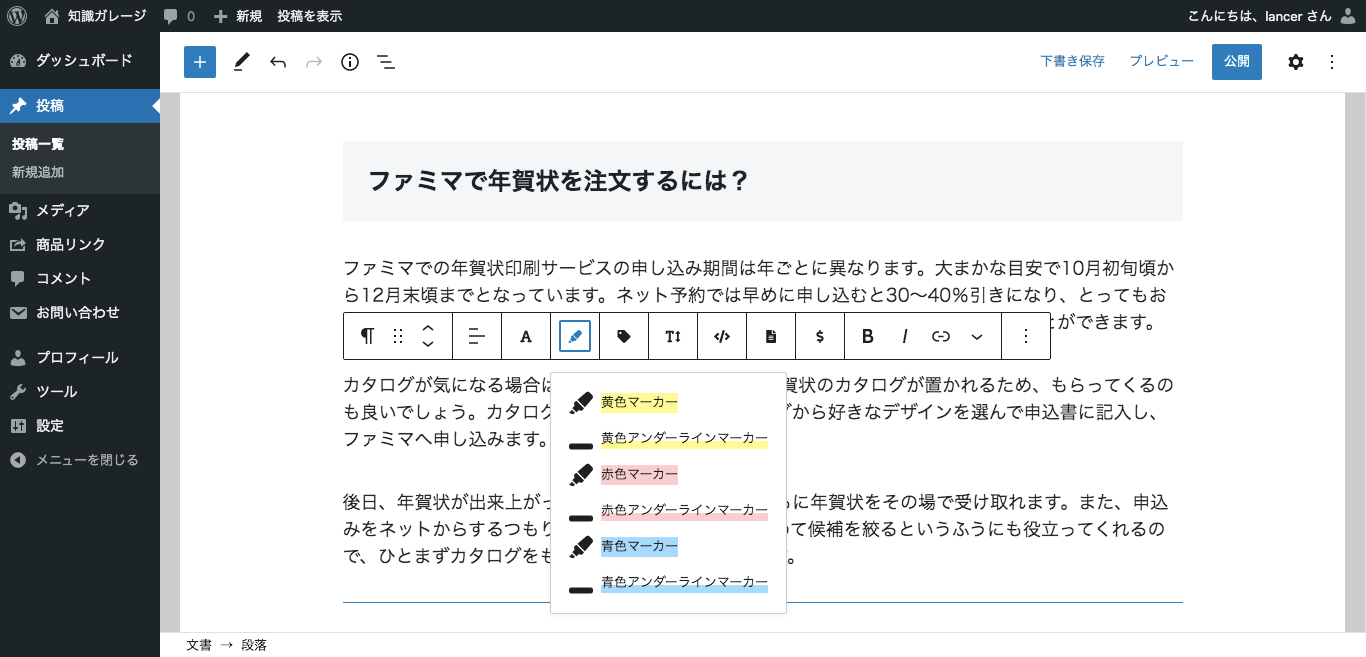This screenshot has width=1366, height=657.
Task: Click the tag icon in block toolbar
Action: (x=624, y=336)
